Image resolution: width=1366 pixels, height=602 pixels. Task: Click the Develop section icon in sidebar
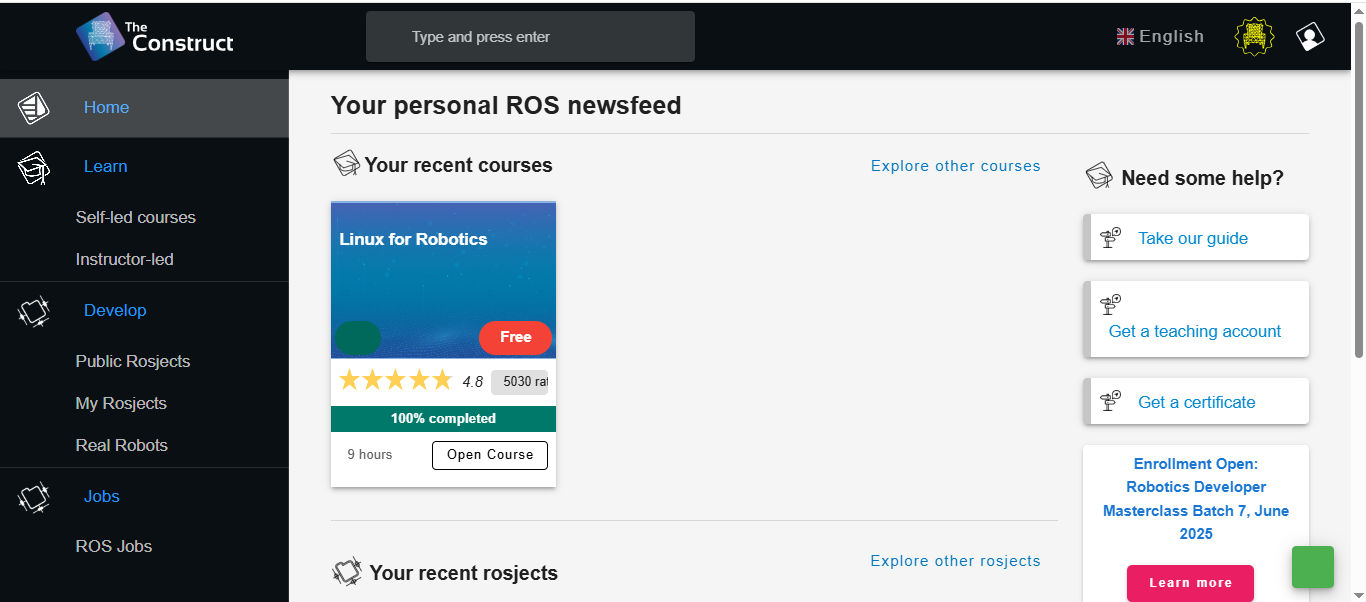click(33, 311)
